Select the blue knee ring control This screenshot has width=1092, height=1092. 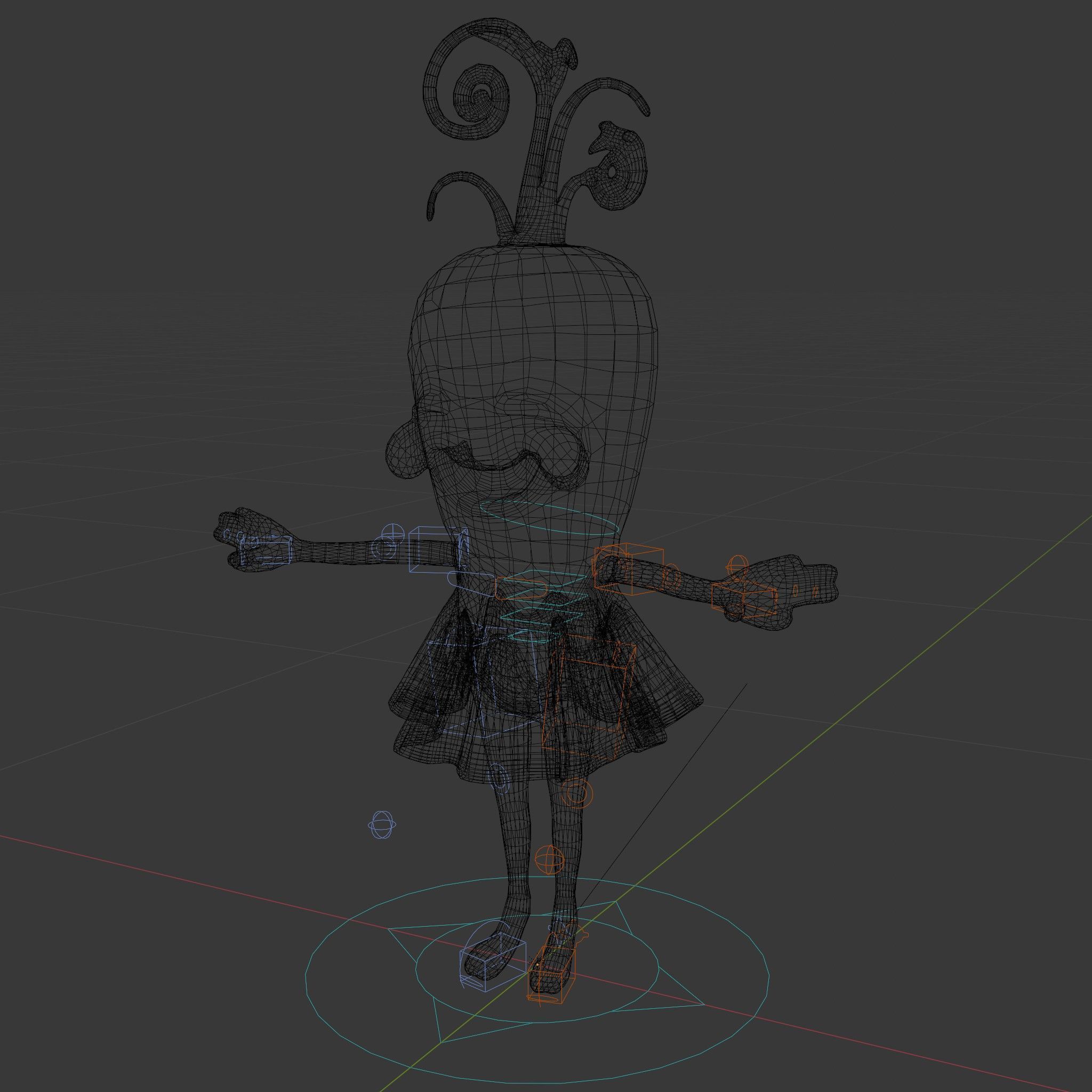[x=499, y=778]
